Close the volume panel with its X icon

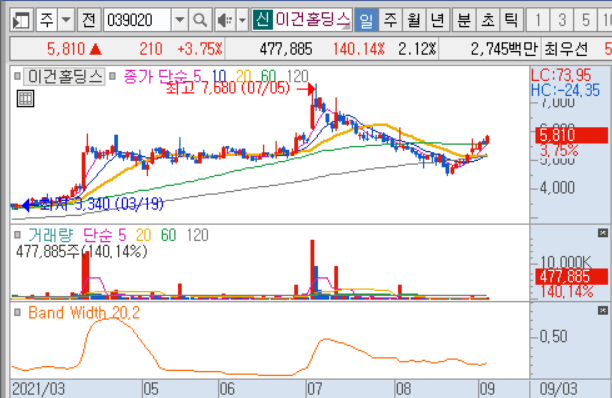[x=603, y=233]
